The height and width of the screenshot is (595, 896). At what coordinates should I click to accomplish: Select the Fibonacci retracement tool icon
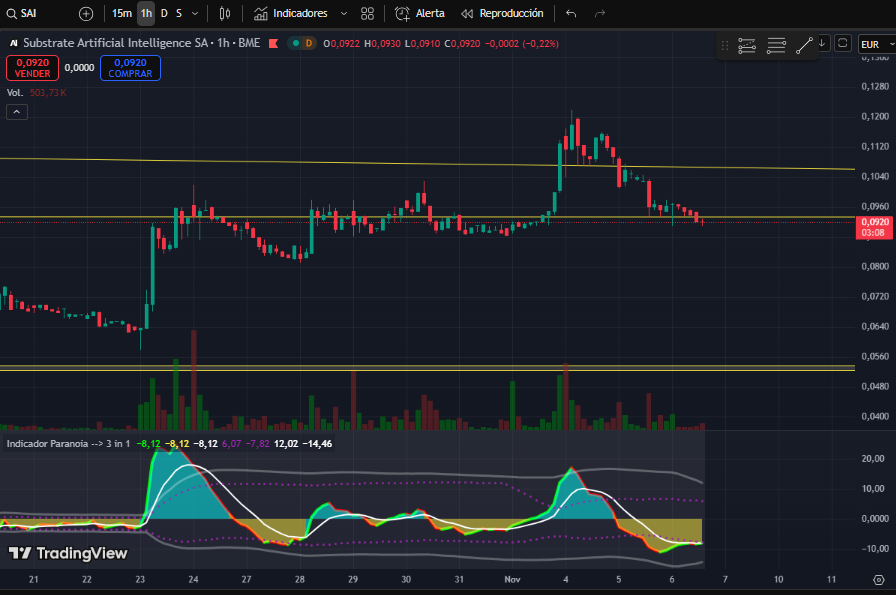point(747,45)
